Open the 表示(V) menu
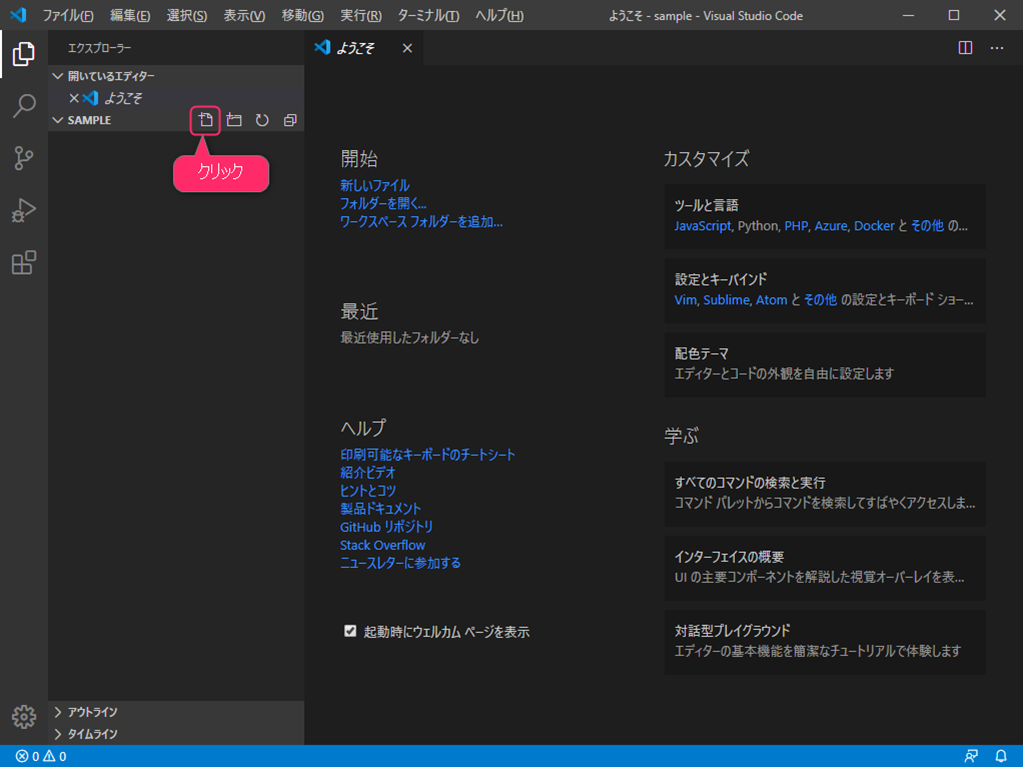 click(244, 16)
